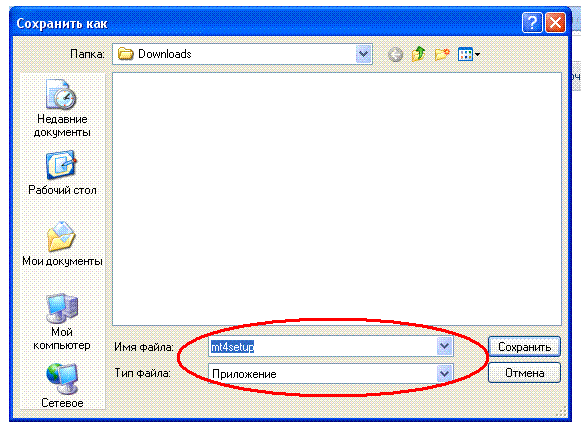Click the empty file list area
This screenshot has height=431, width=581.
tap(337, 199)
